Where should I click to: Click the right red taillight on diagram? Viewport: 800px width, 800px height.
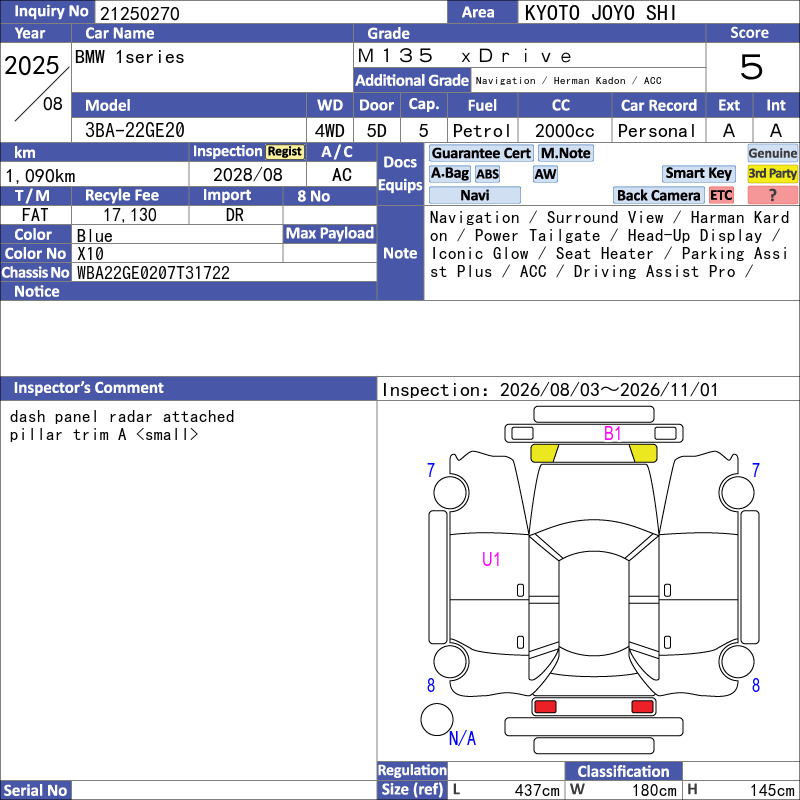click(x=642, y=707)
